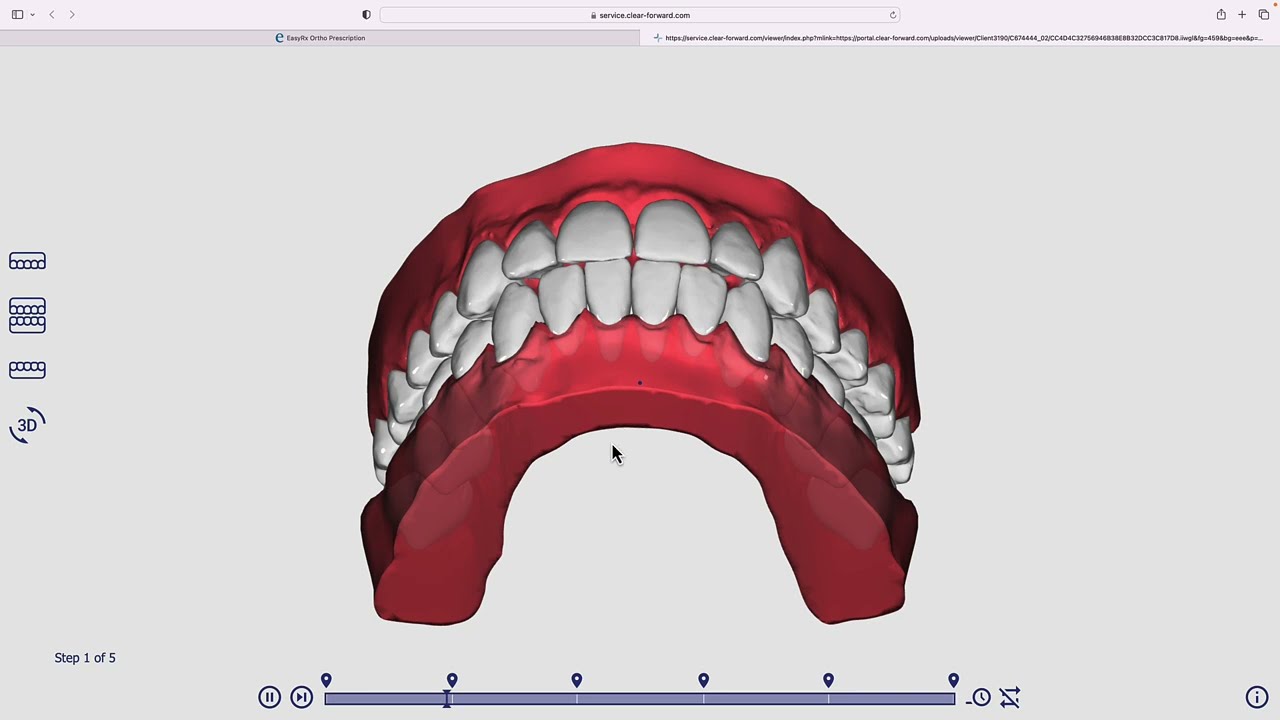Open Safari privacy report shield

pyautogui.click(x=366, y=15)
